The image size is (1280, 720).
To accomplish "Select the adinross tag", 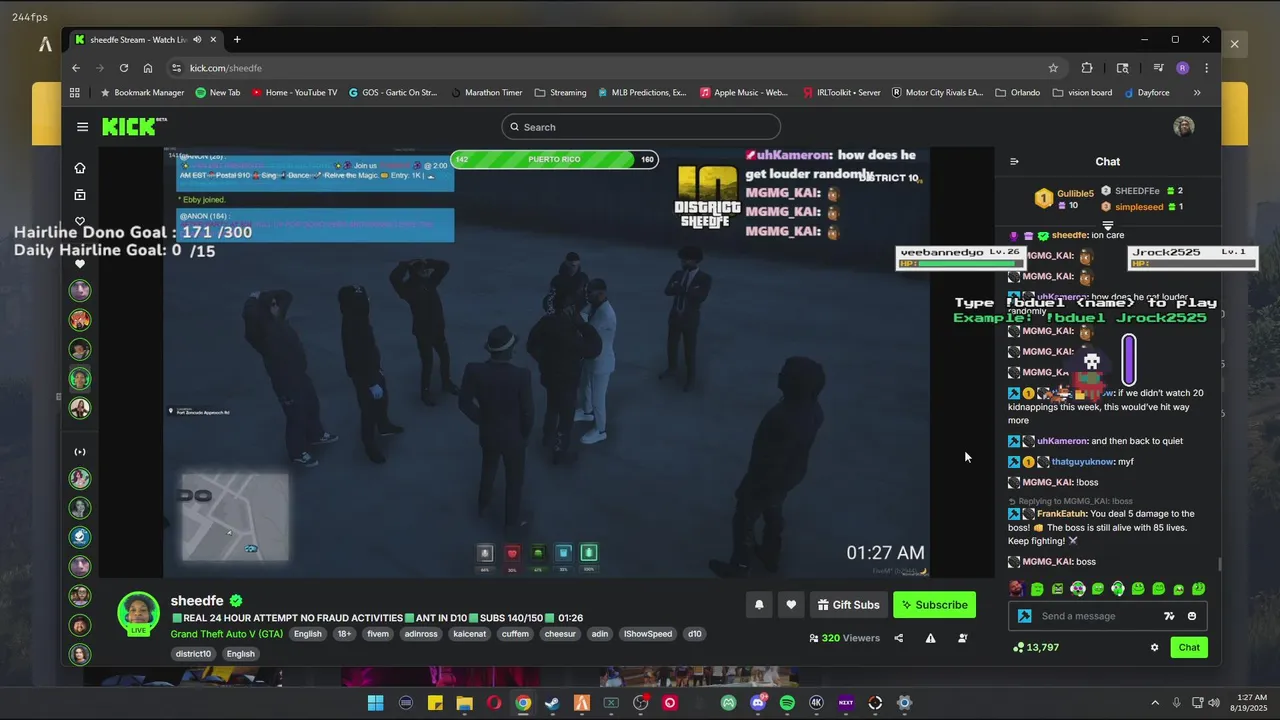I will (421, 634).
